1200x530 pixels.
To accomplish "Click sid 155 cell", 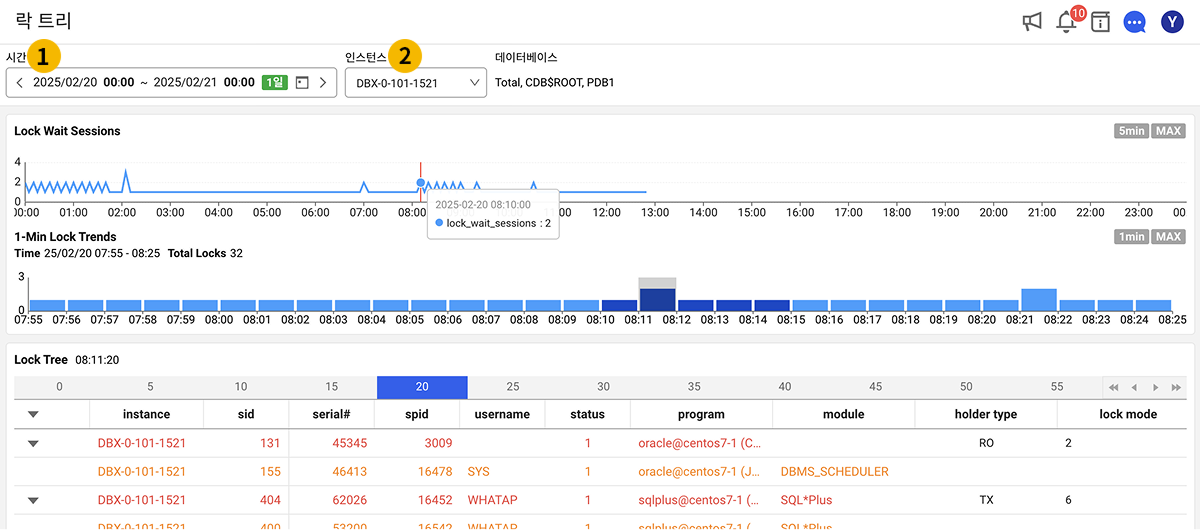I will 246,471.
